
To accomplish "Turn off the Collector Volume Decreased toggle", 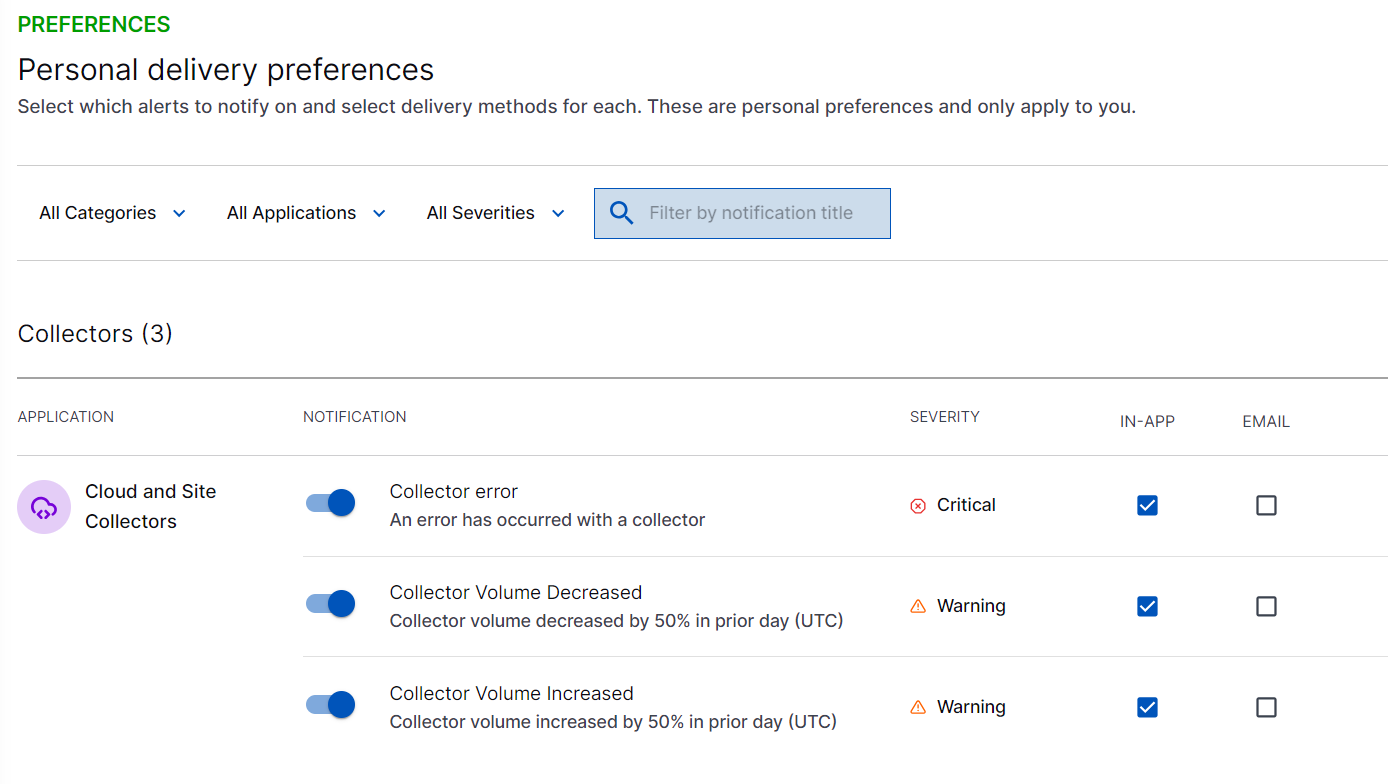I will 330,603.
